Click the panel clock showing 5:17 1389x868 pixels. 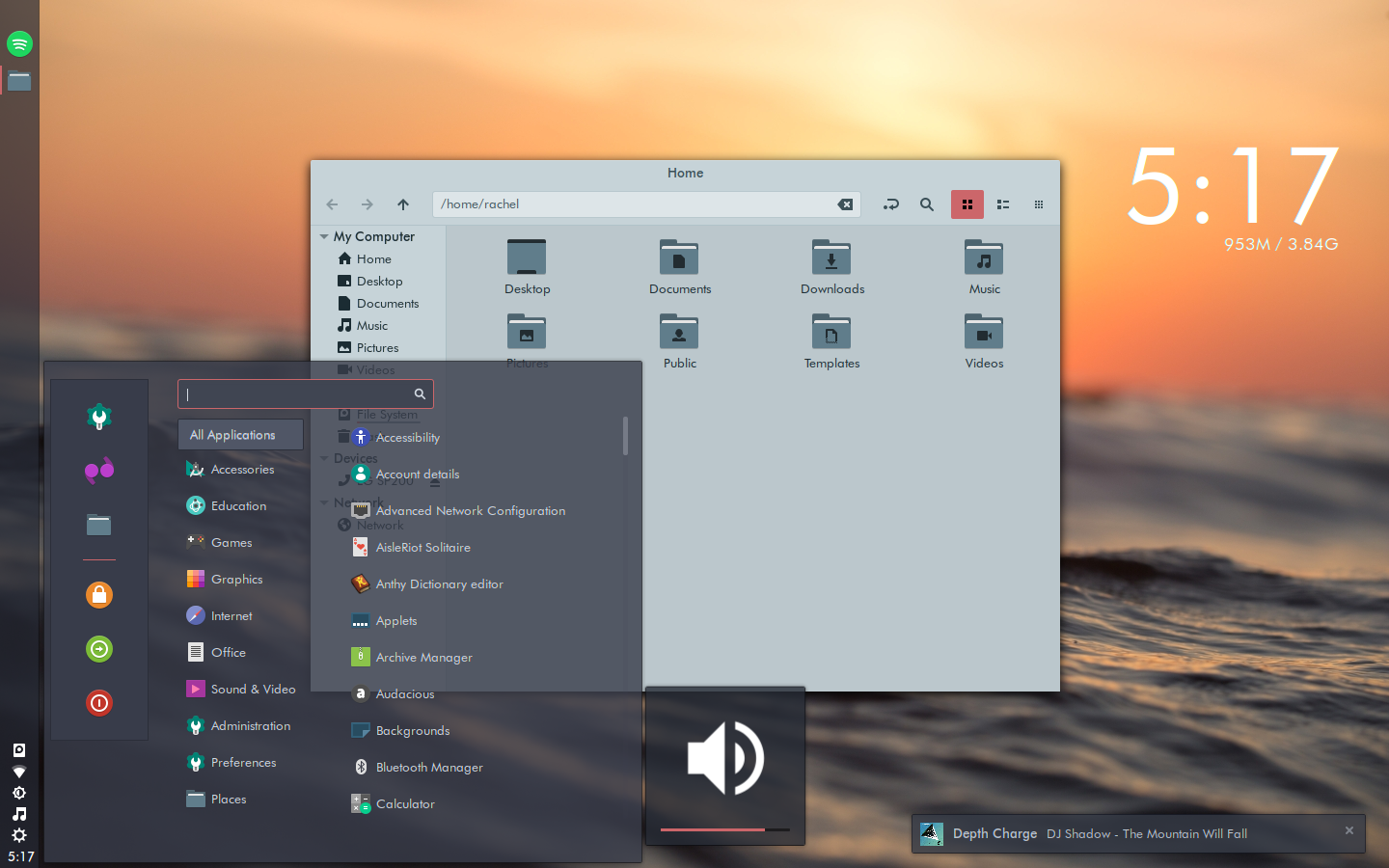click(20, 856)
